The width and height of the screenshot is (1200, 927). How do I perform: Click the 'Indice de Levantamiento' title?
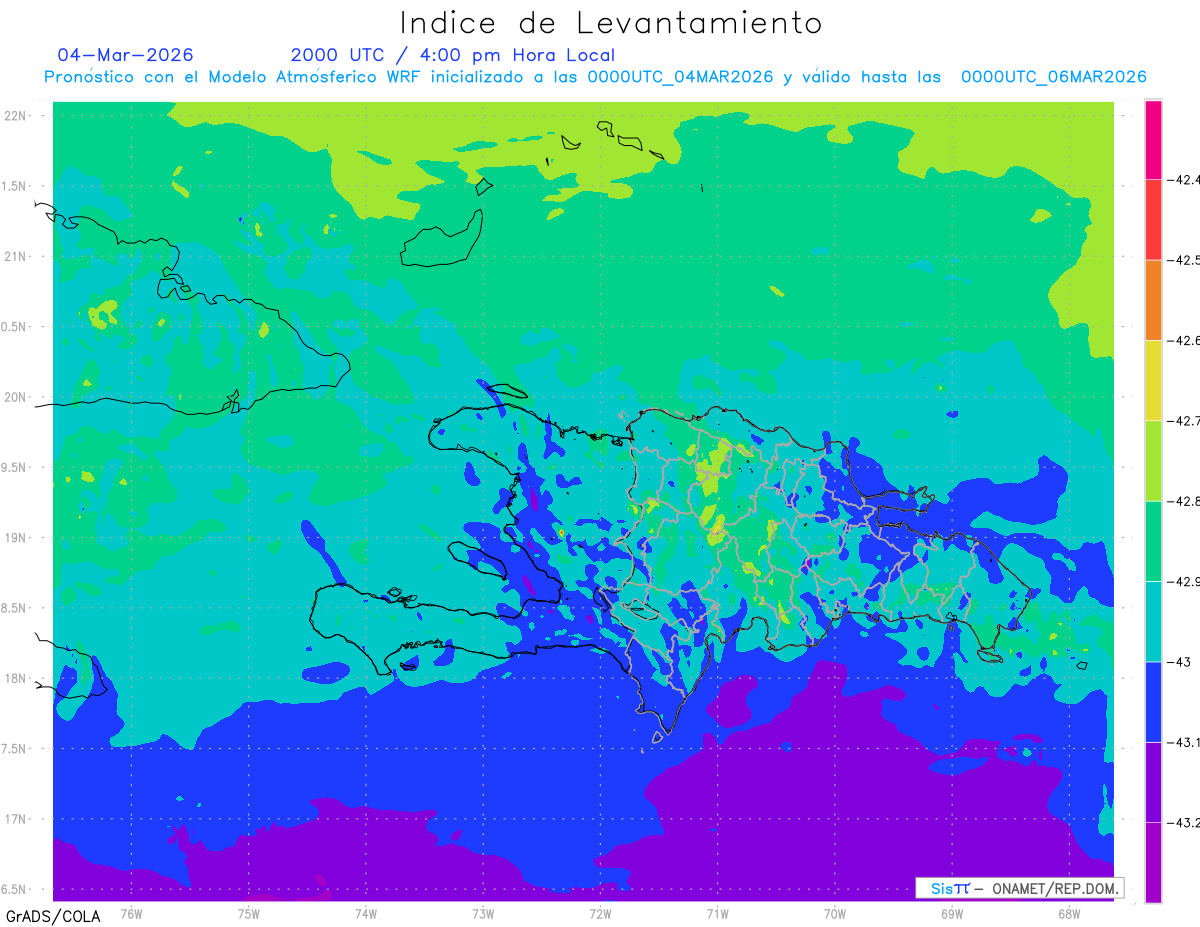pyautogui.click(x=611, y=22)
